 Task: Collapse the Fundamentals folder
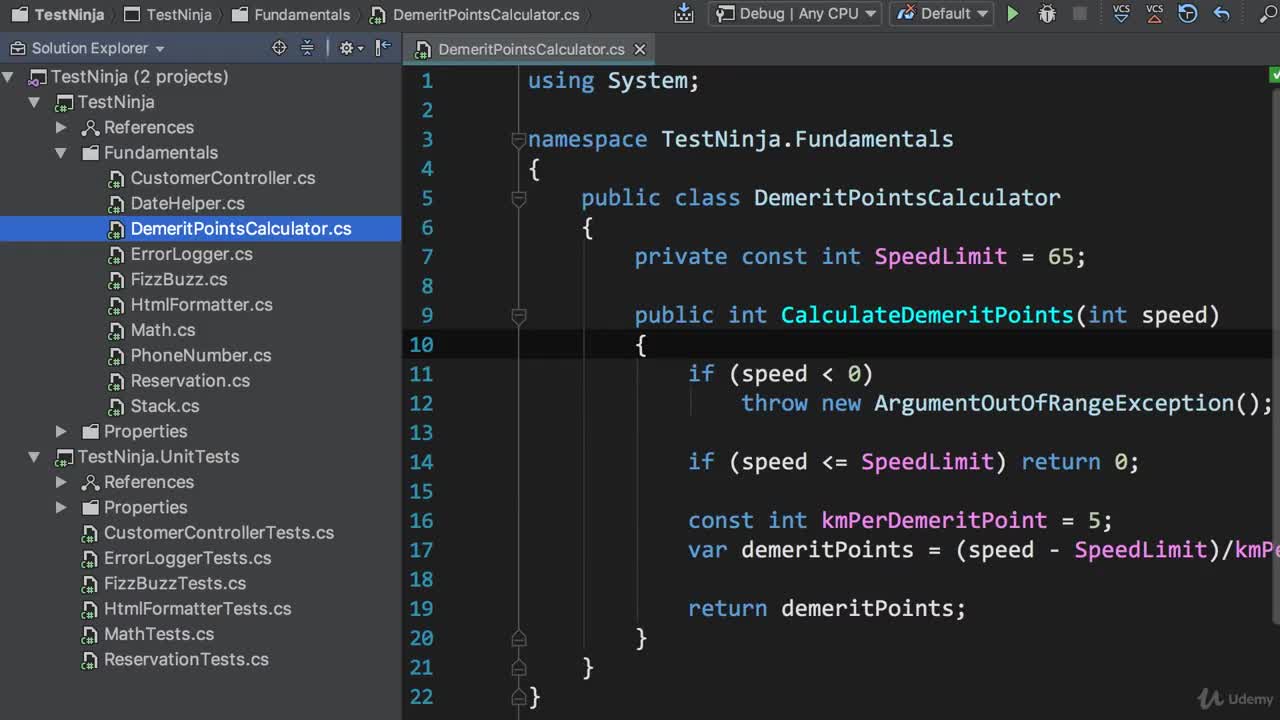pos(61,153)
